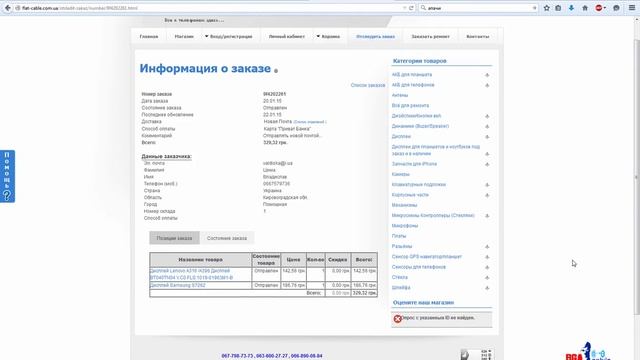Open the Дисплей Lenovo A316 product link
Image resolution: width=640 pixels, height=360 pixels.
coord(191,274)
